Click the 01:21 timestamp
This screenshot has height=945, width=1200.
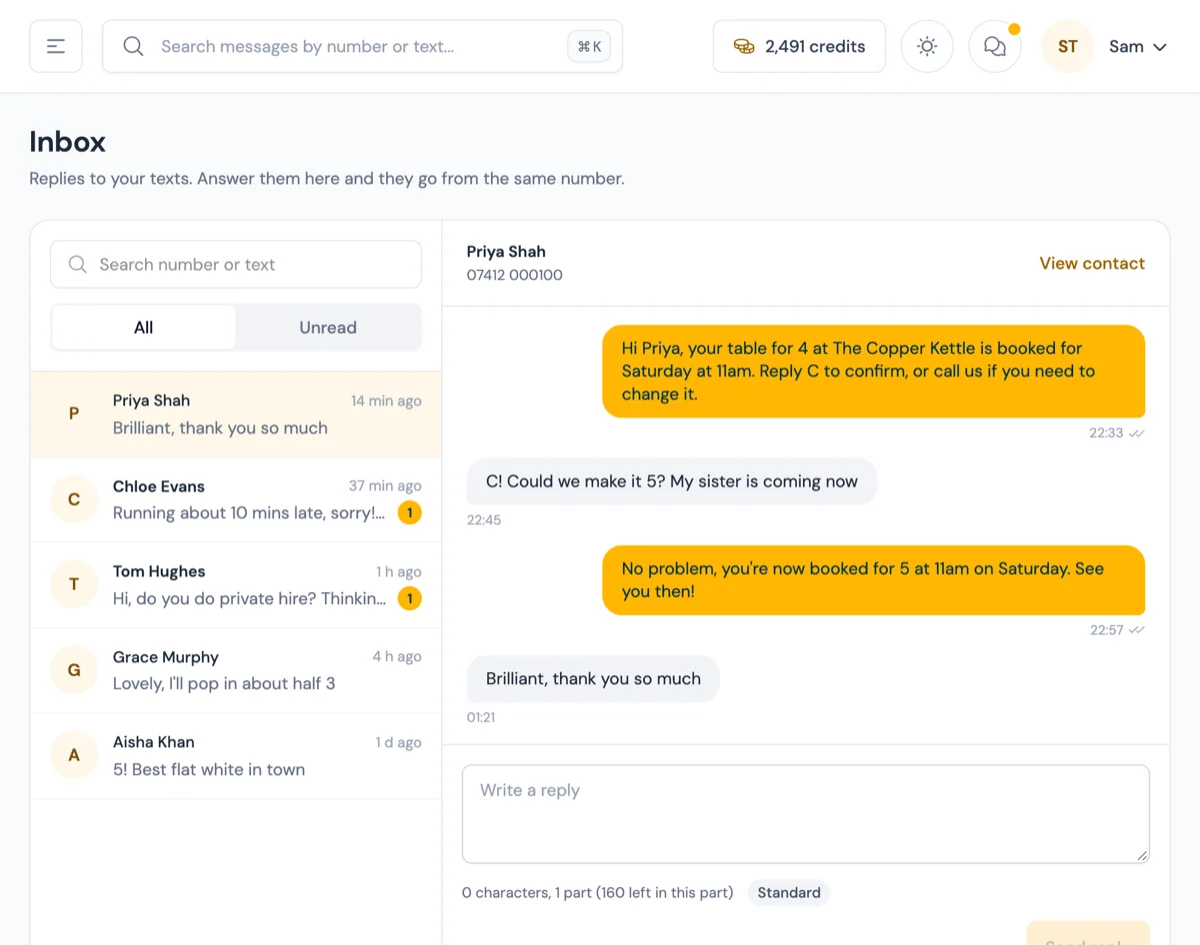pyautogui.click(x=481, y=717)
